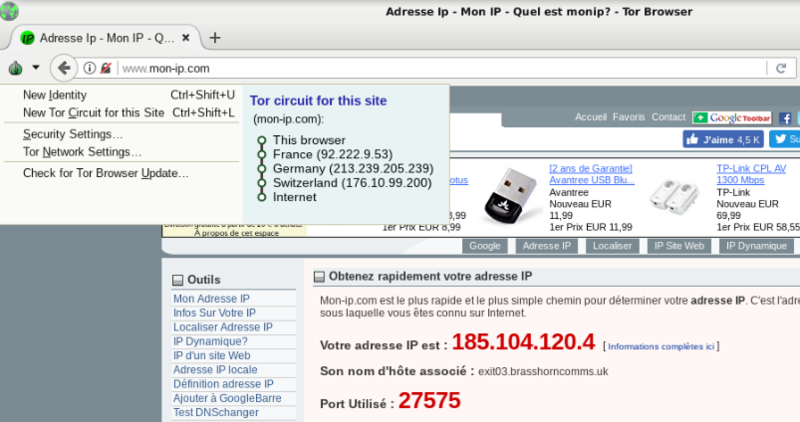
Task: Open IP Dynamique? sidebar link
Action: pos(210,341)
